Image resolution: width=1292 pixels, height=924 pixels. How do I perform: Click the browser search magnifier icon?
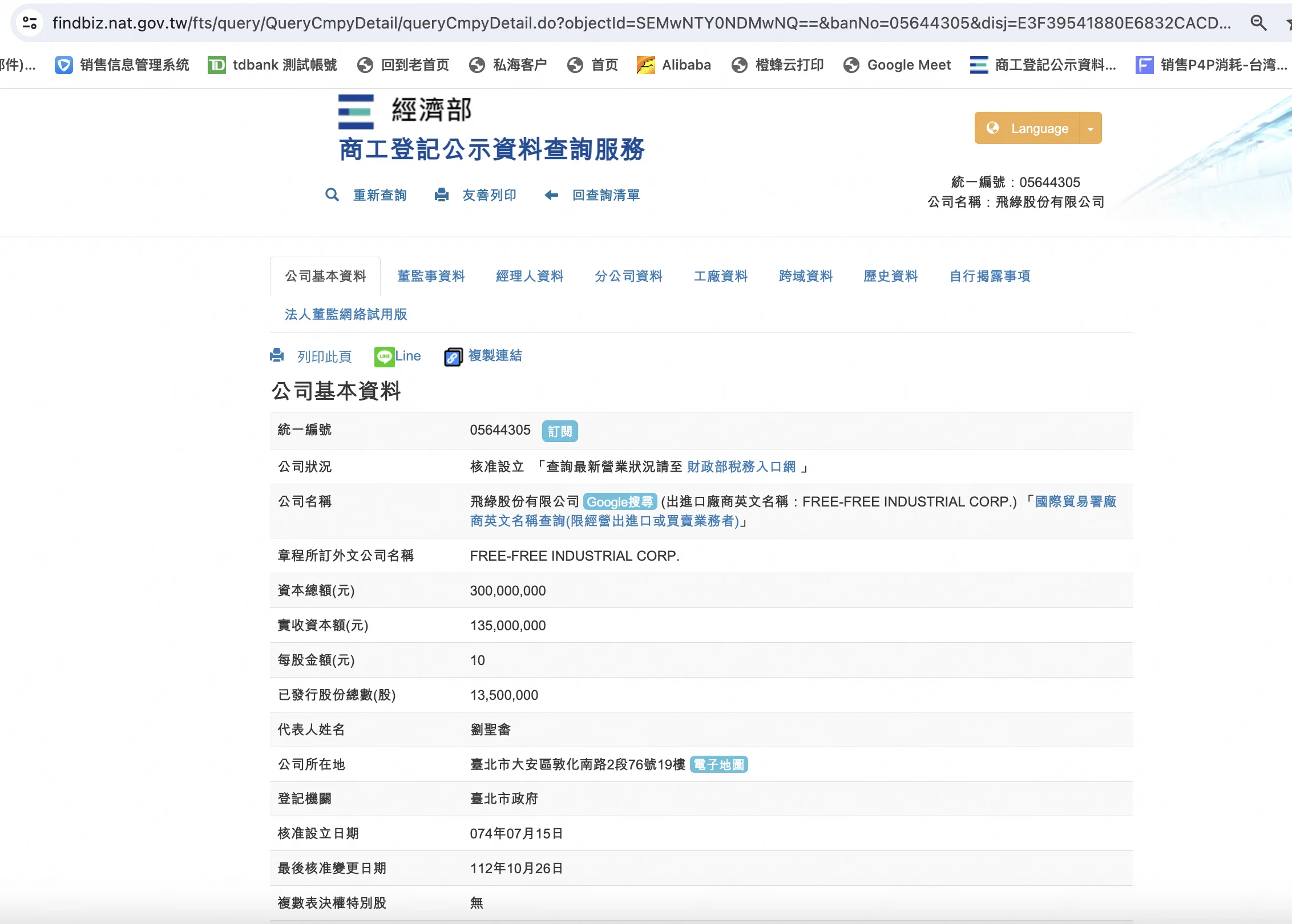tap(1258, 23)
